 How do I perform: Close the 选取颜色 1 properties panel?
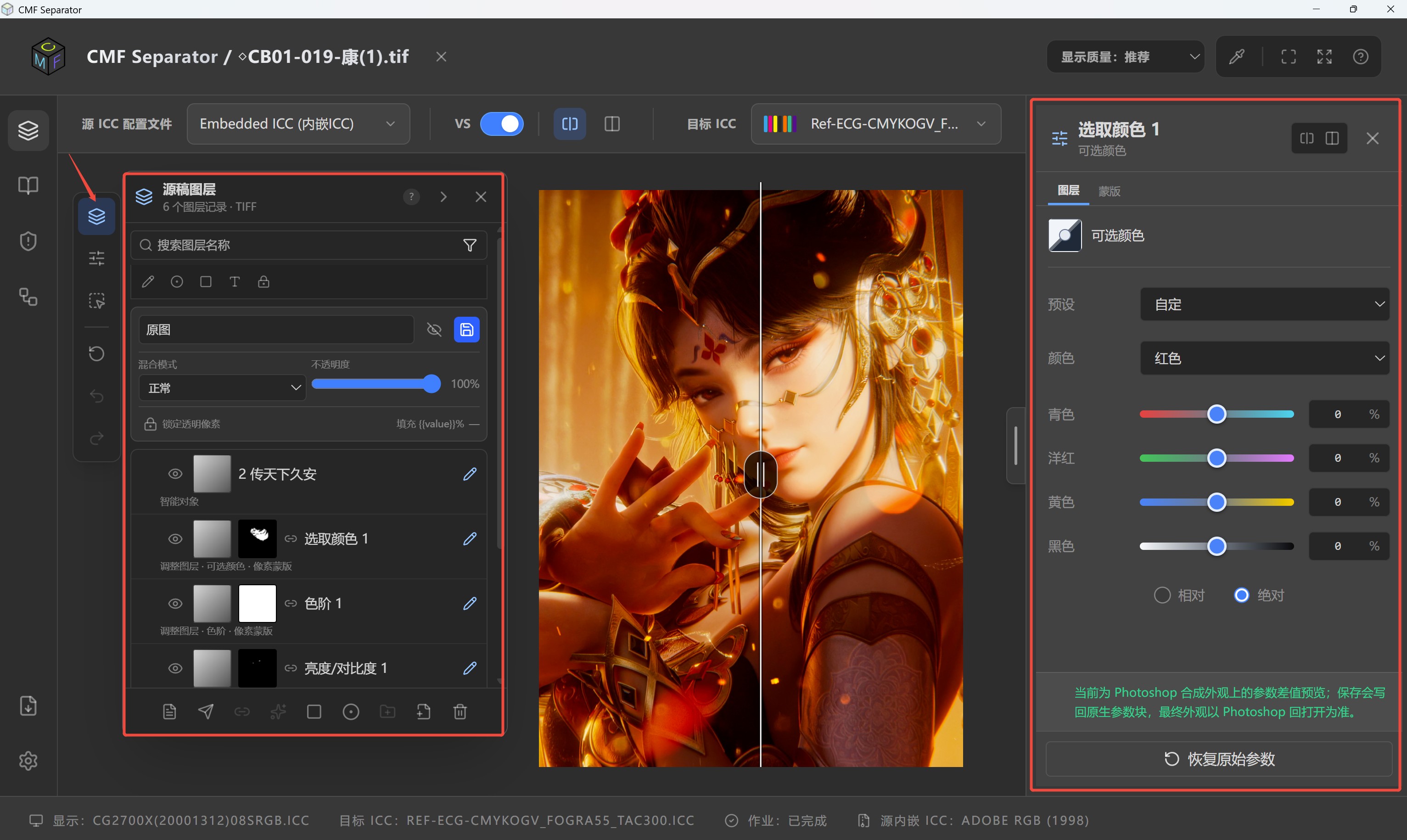[x=1373, y=138]
